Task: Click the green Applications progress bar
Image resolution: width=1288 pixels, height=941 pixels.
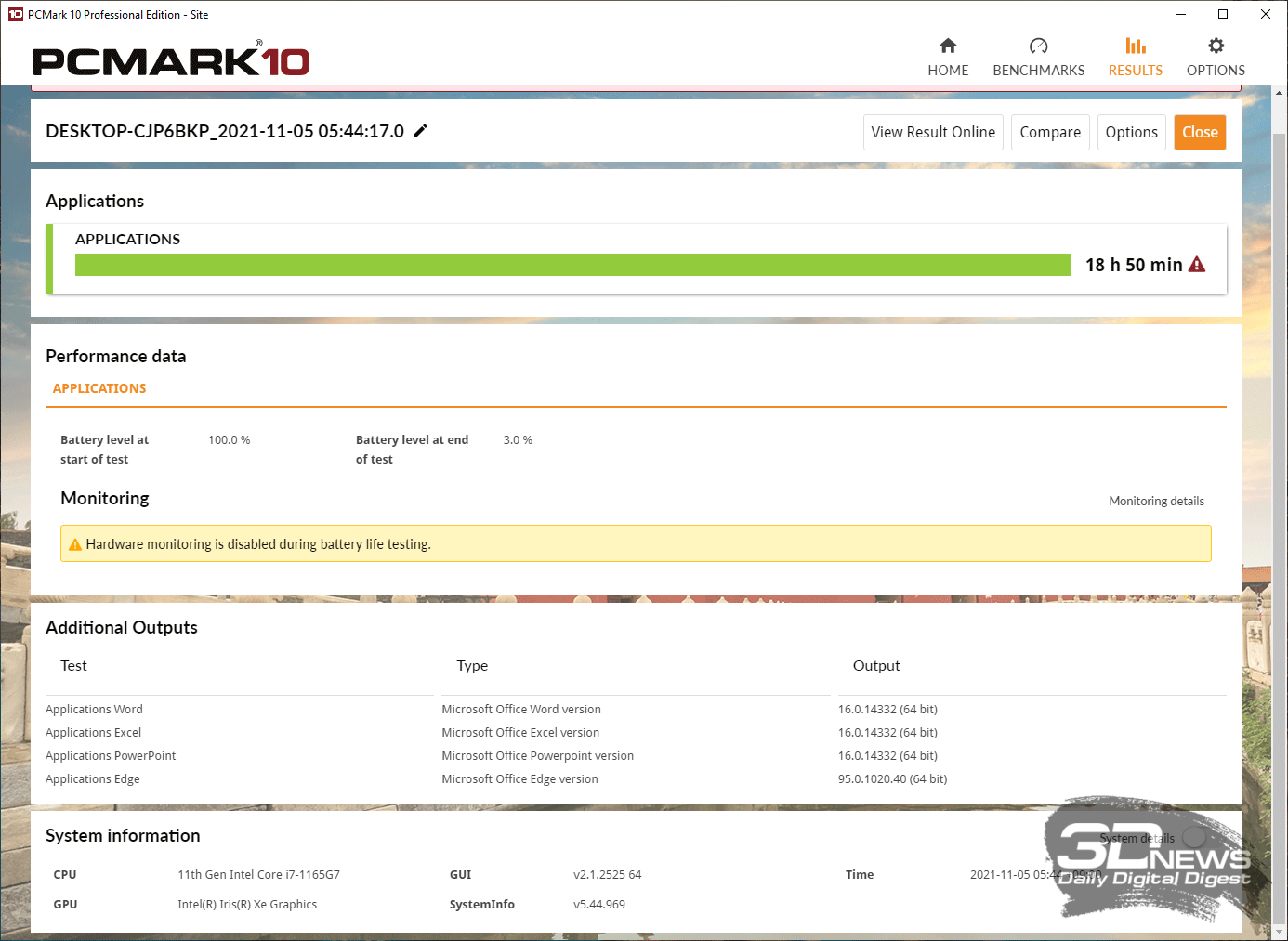Action: (x=572, y=265)
